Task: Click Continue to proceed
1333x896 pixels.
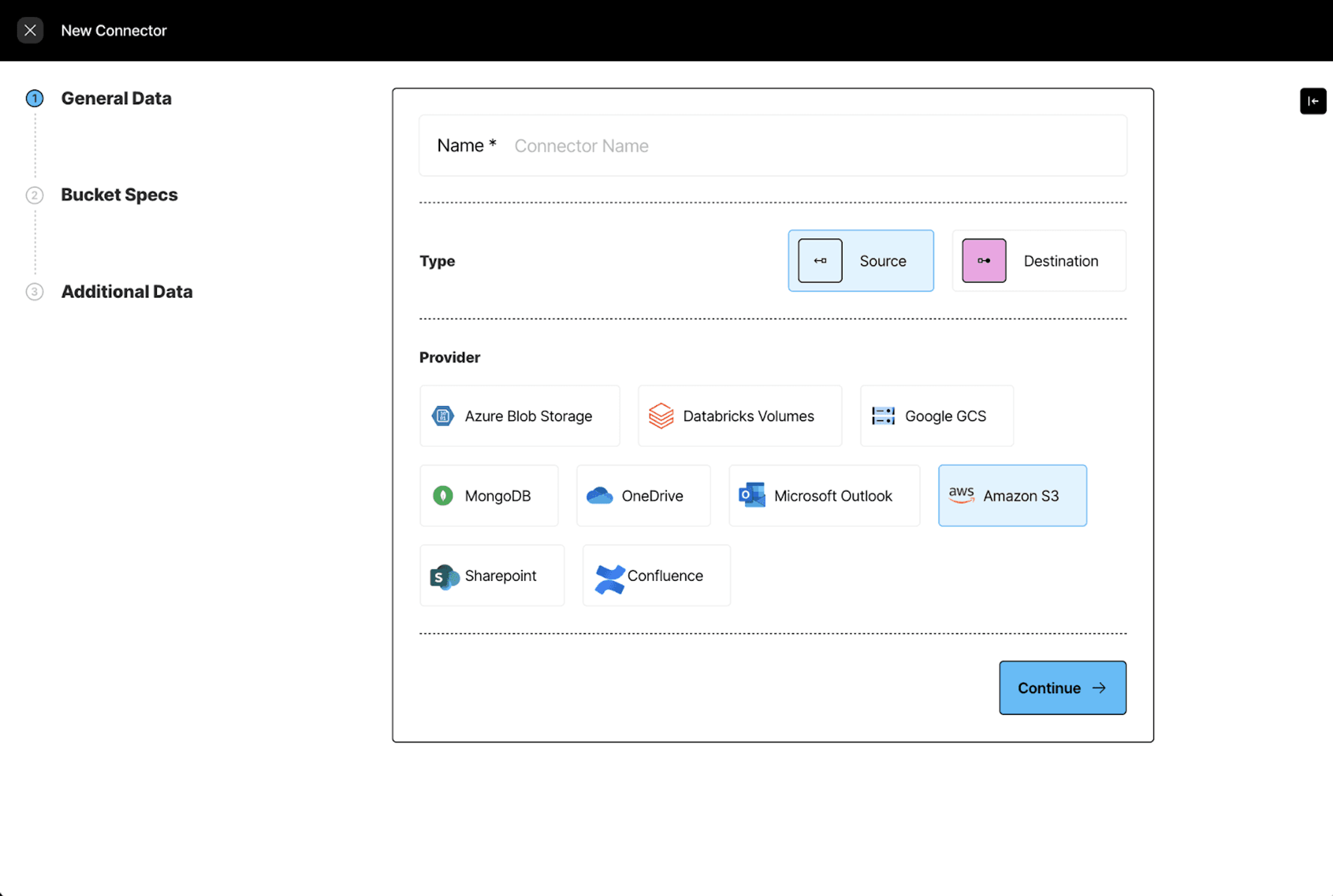Action: (1062, 688)
